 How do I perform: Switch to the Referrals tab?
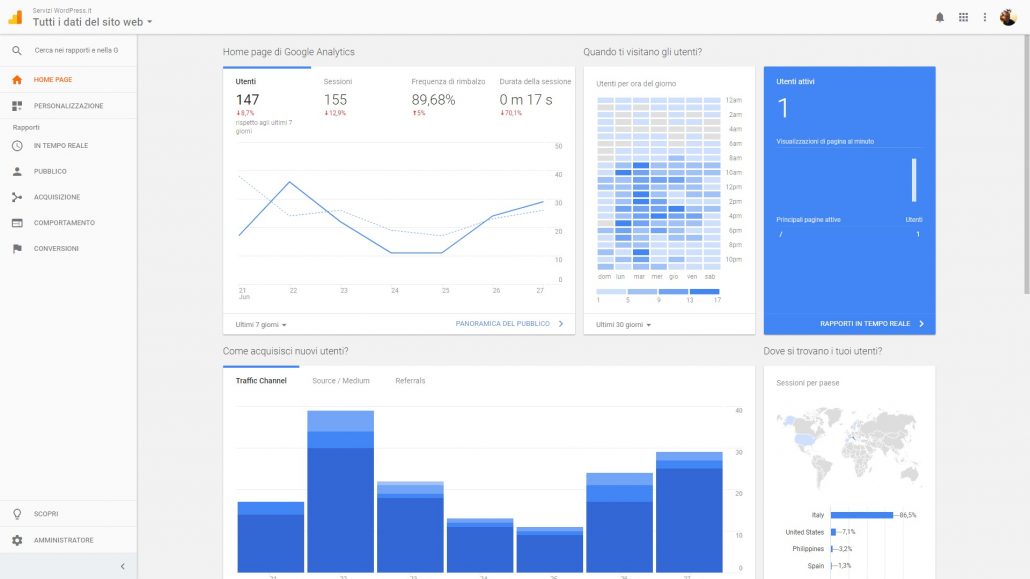pyautogui.click(x=410, y=381)
